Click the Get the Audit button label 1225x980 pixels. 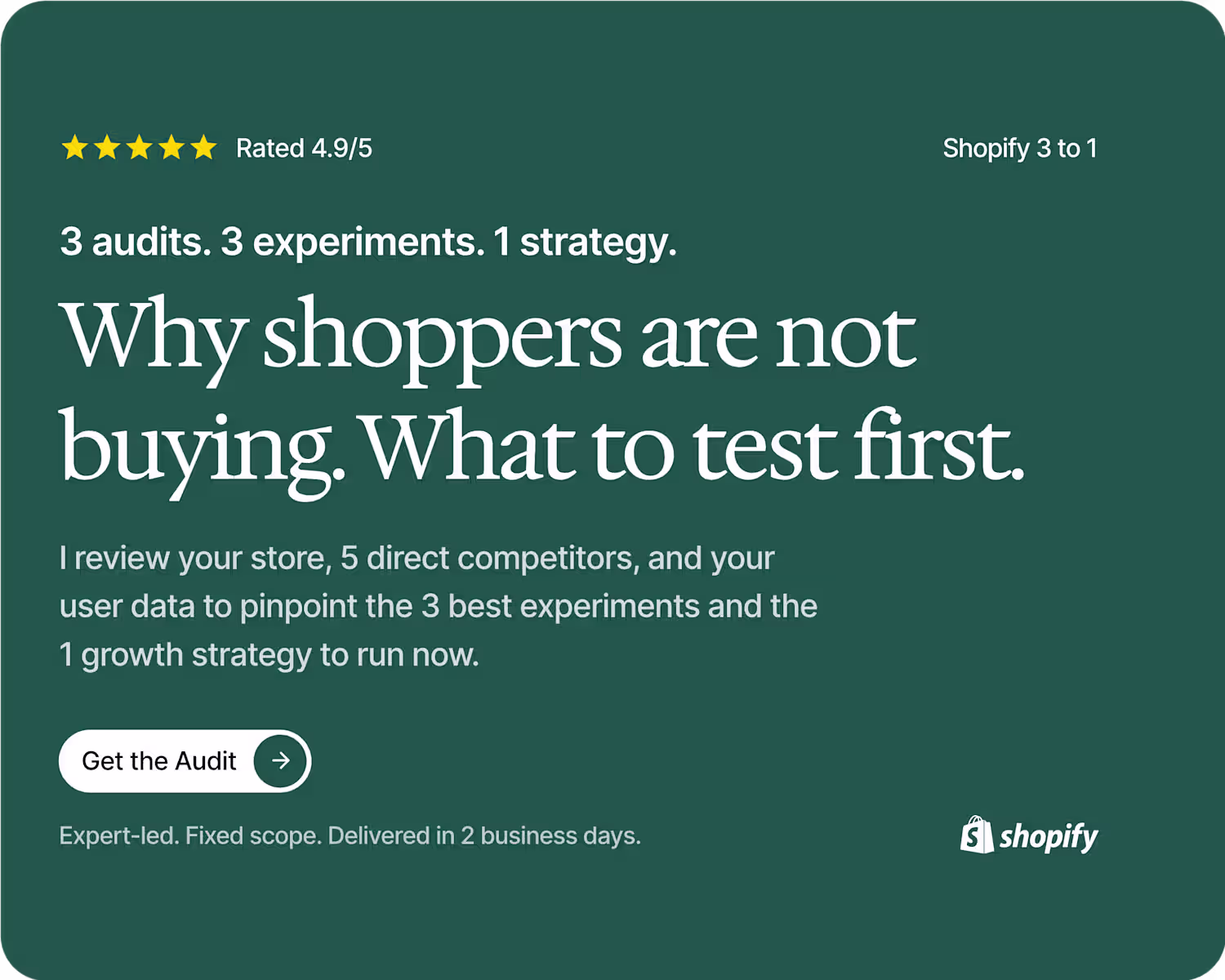(x=159, y=761)
